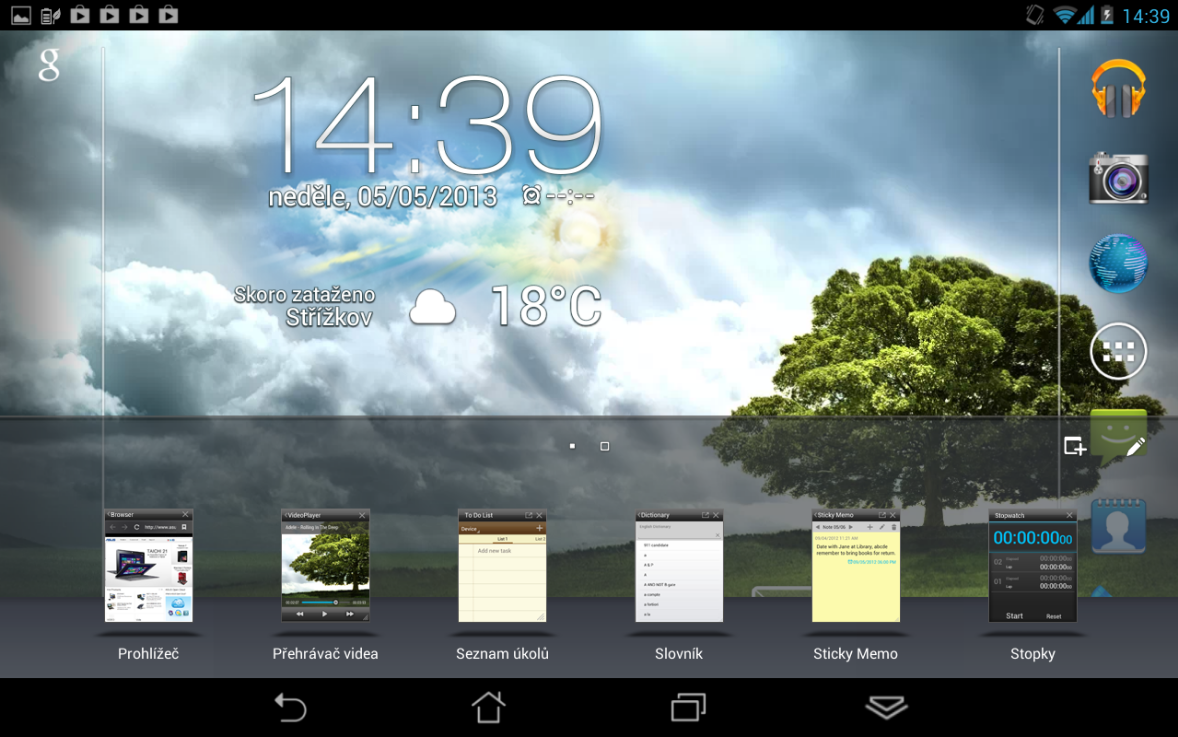
Task: Open the green Messaging app
Action: [1118, 436]
